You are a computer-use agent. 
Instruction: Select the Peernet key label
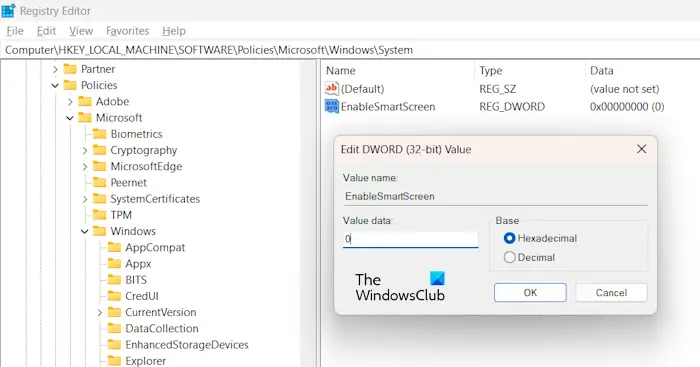(129, 183)
